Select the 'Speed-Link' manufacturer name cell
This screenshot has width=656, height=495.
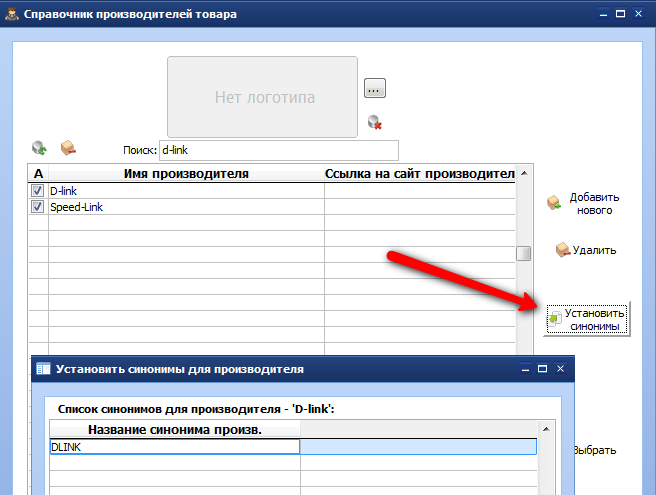[x=186, y=207]
